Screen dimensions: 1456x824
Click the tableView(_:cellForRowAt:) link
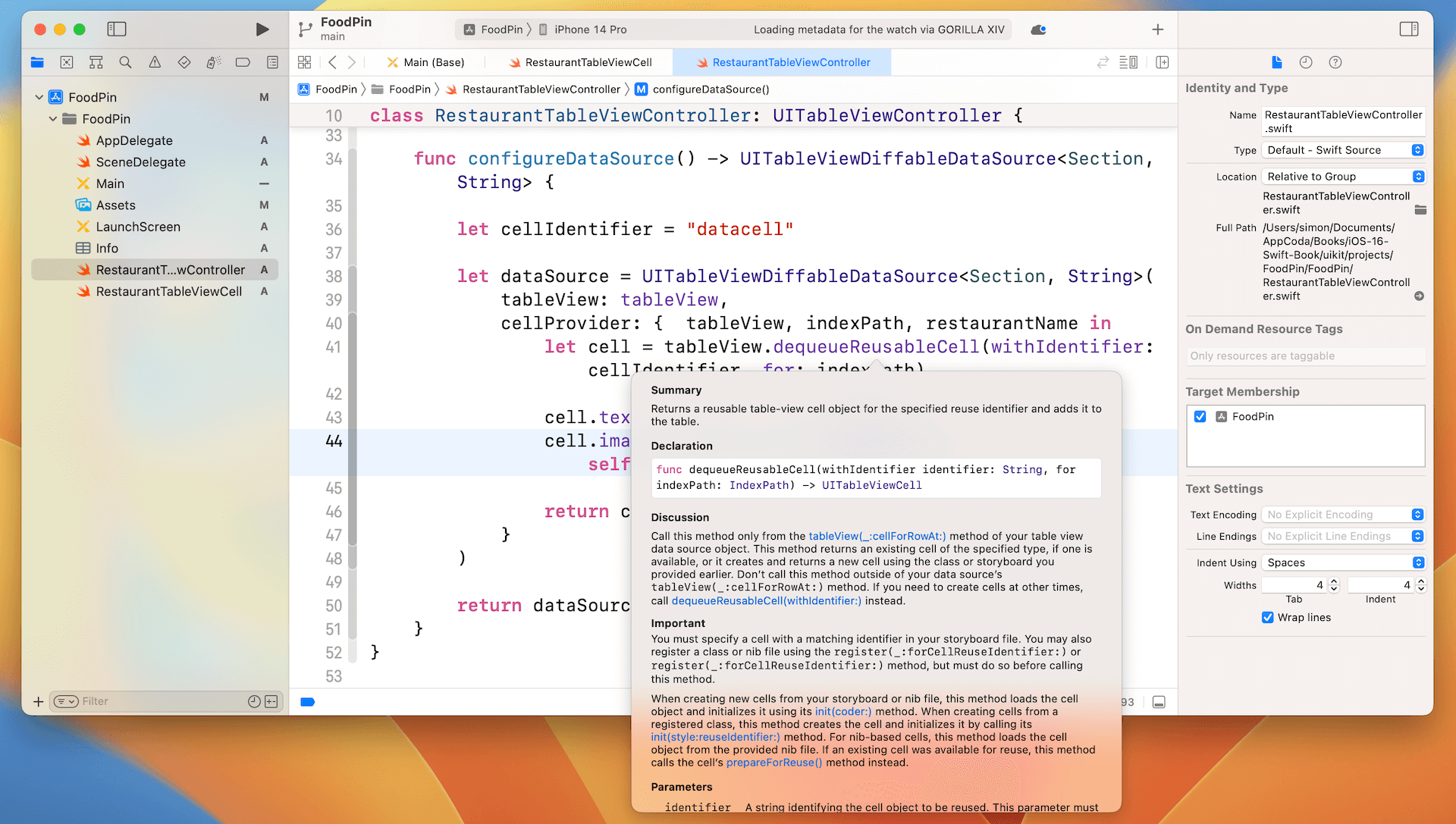point(877,536)
